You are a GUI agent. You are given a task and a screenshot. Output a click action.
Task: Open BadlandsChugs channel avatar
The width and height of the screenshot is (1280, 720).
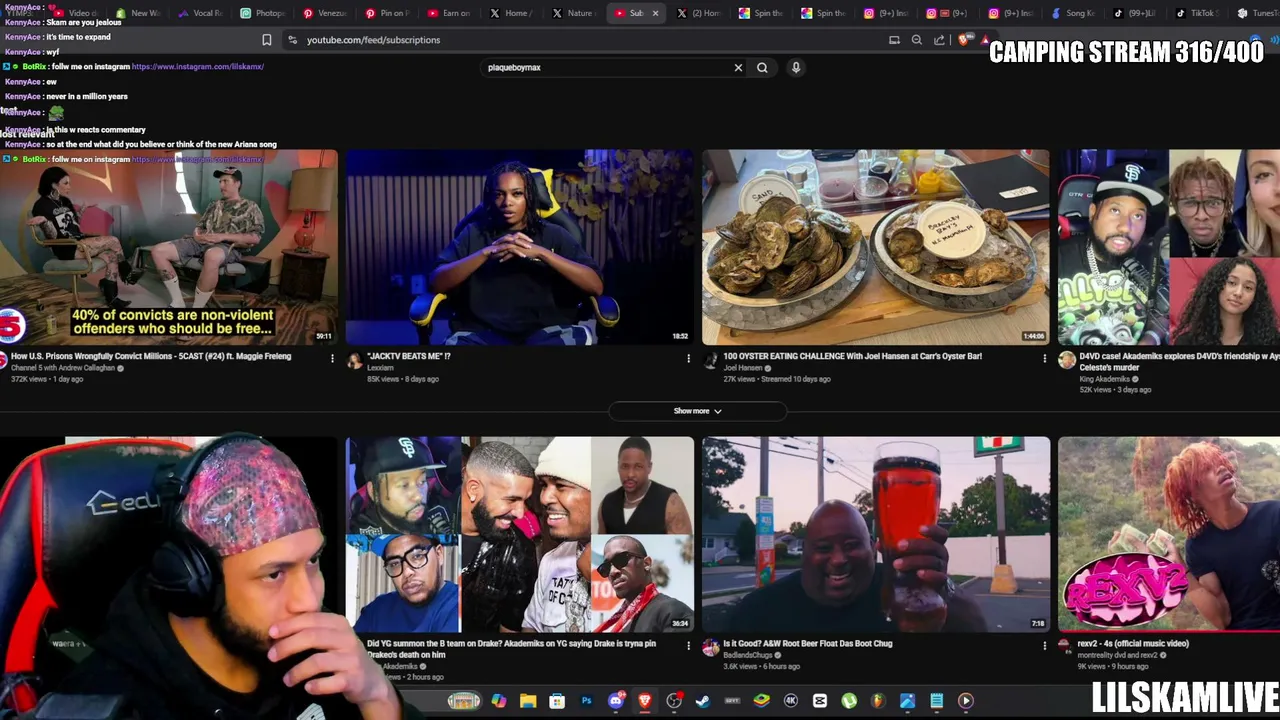click(x=710, y=648)
